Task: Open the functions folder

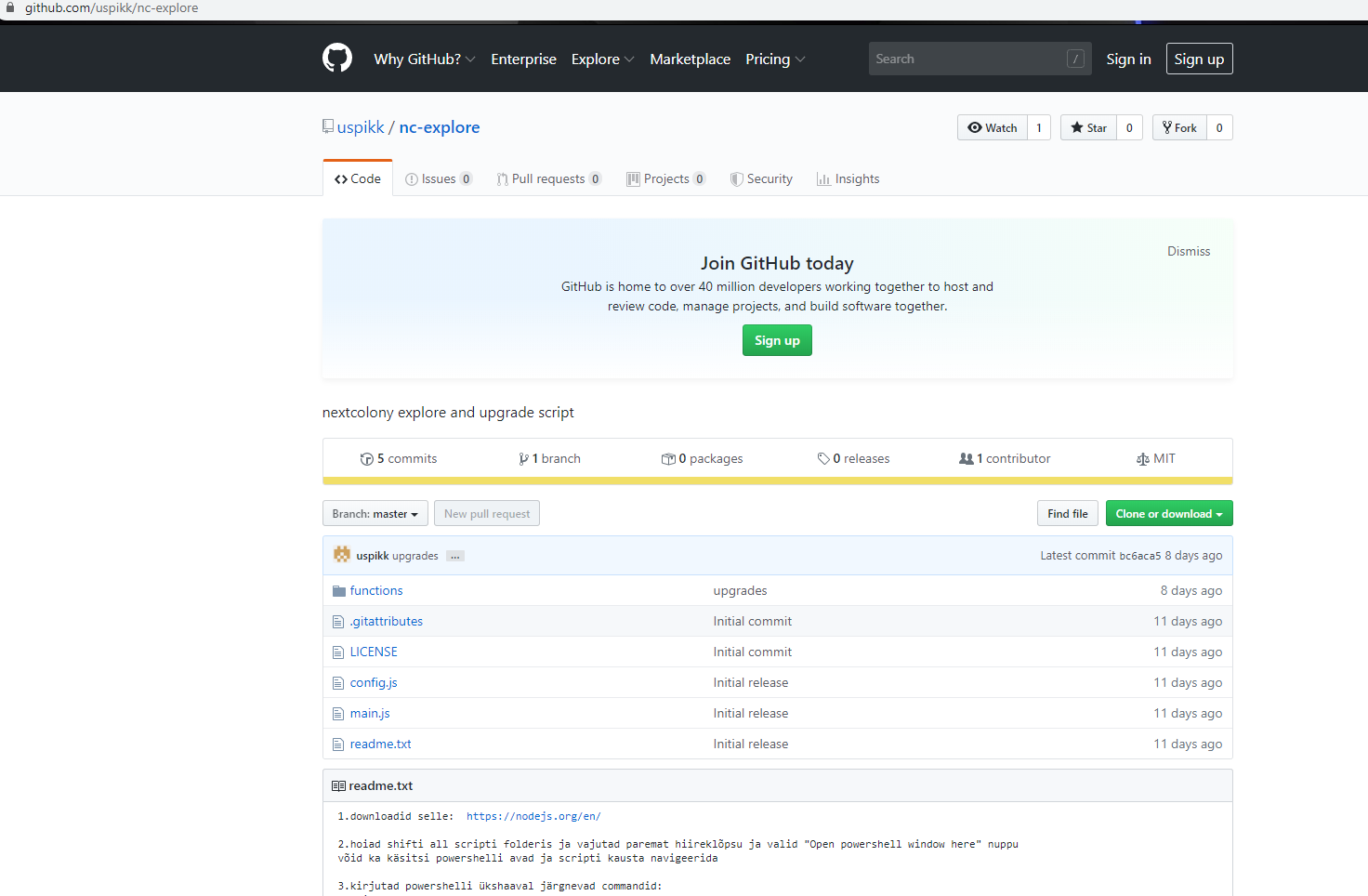Action: [x=376, y=591]
